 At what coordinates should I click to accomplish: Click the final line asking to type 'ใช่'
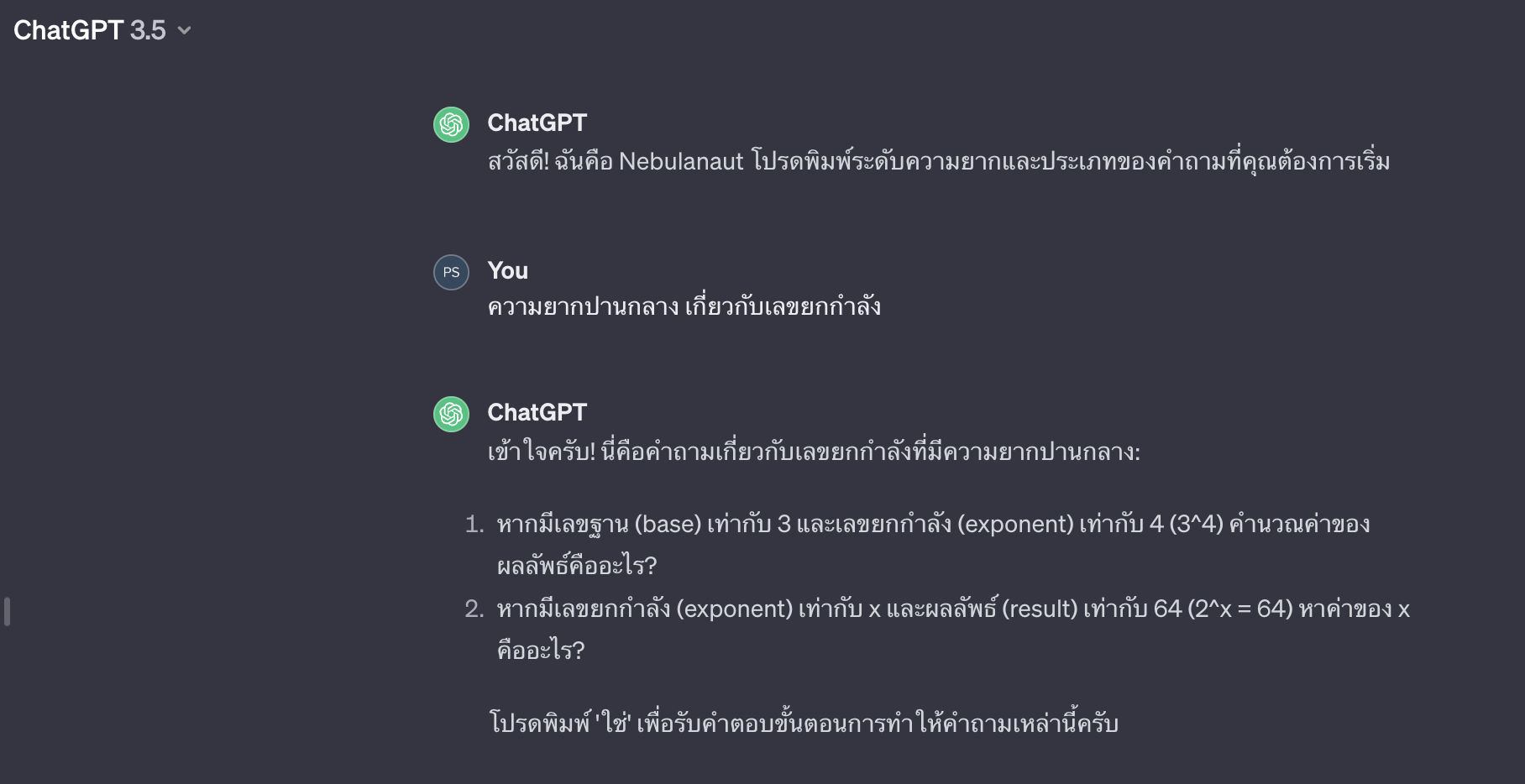804,723
